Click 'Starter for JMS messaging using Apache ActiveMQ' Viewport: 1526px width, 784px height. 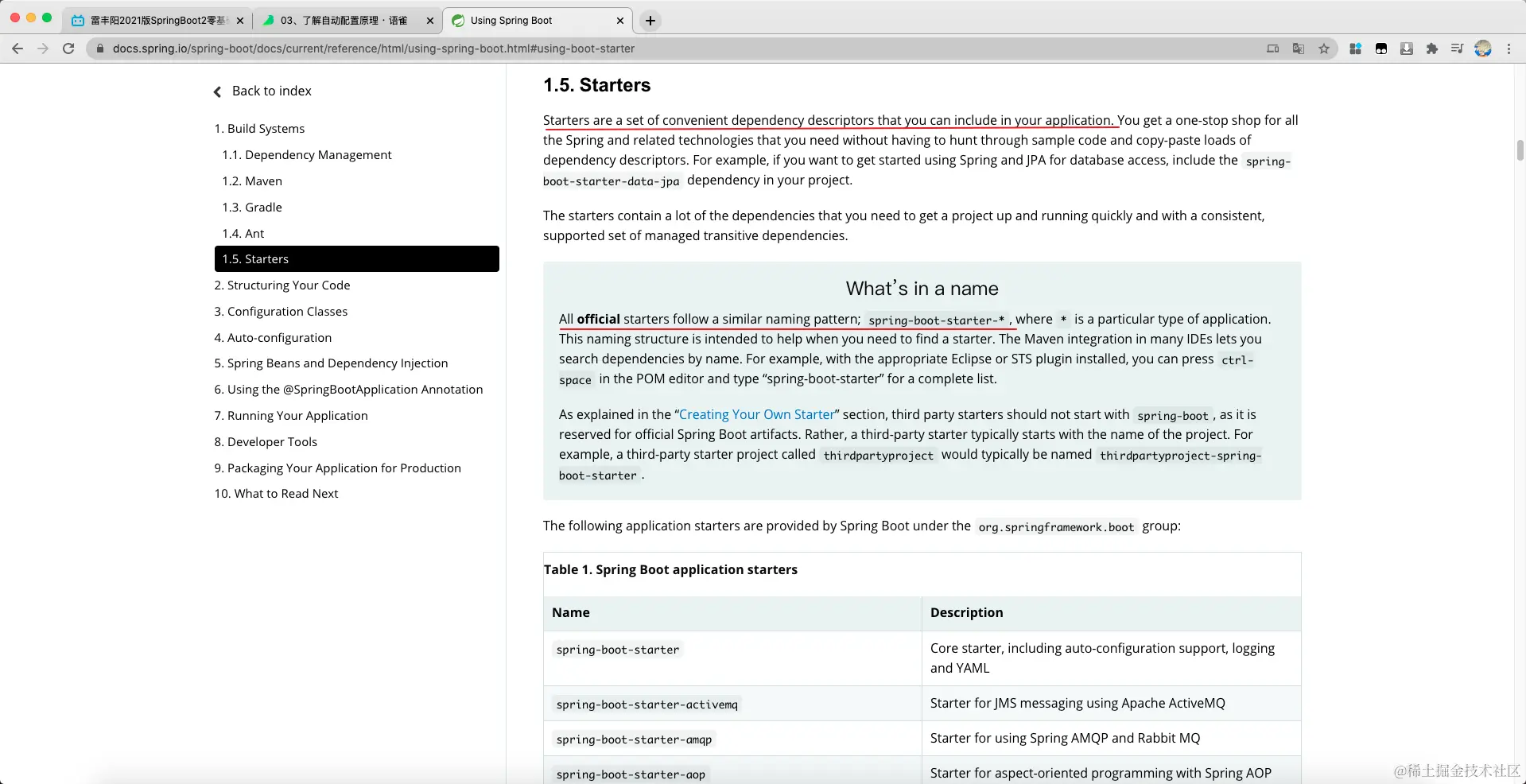1078,703
